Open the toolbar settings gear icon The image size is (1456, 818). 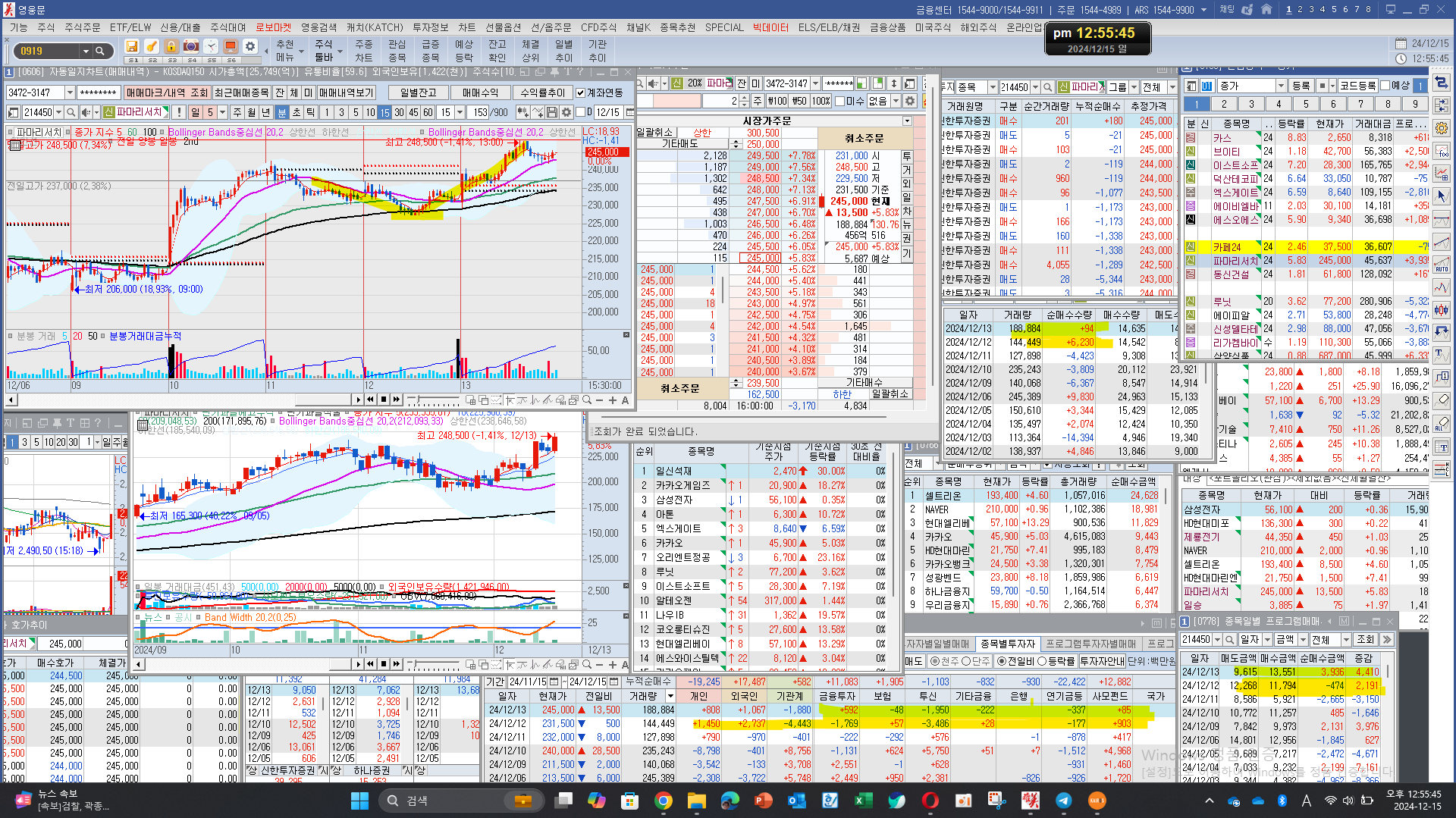tap(250, 47)
